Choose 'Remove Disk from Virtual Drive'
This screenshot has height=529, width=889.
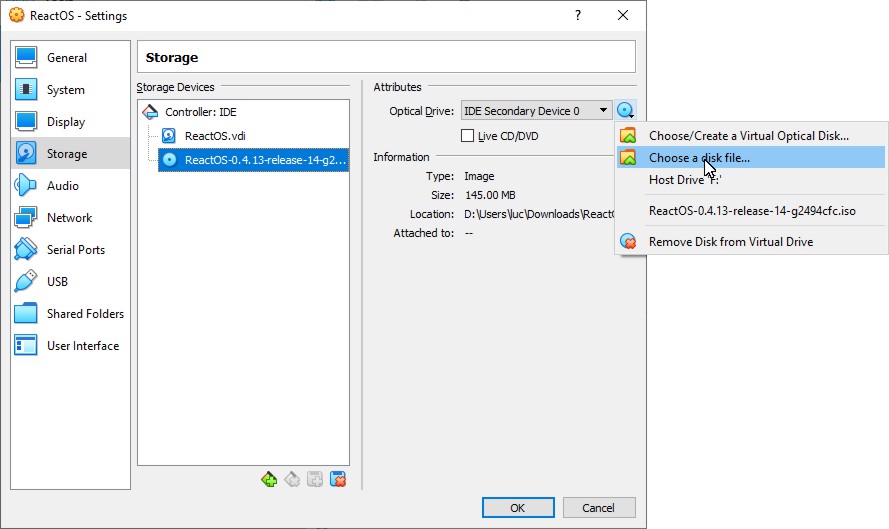[751, 242]
